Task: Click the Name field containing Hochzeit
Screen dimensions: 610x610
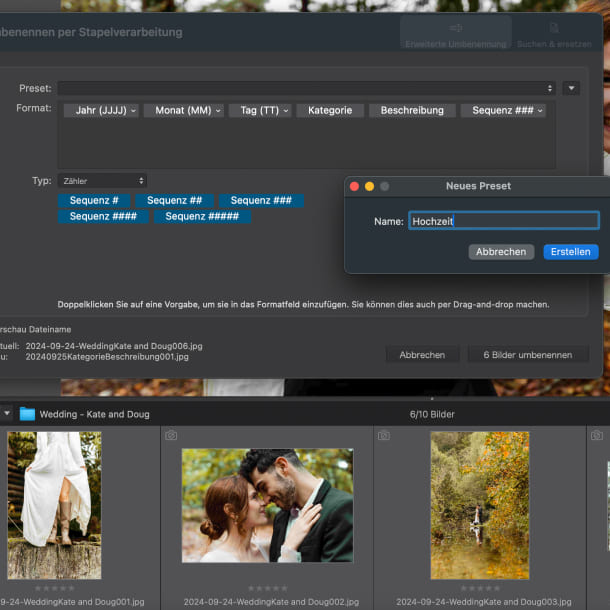Action: click(503, 221)
